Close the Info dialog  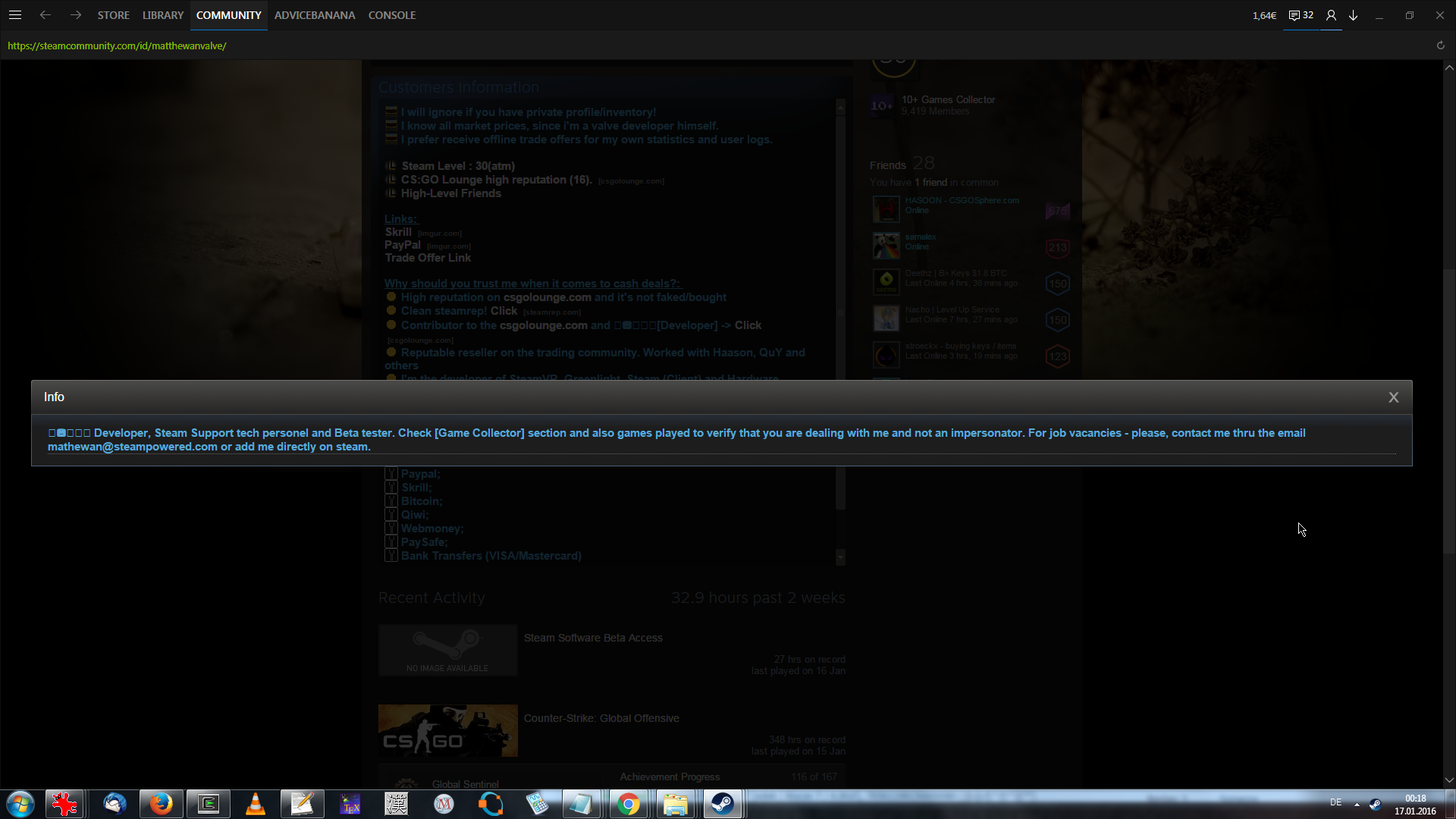[x=1393, y=397]
